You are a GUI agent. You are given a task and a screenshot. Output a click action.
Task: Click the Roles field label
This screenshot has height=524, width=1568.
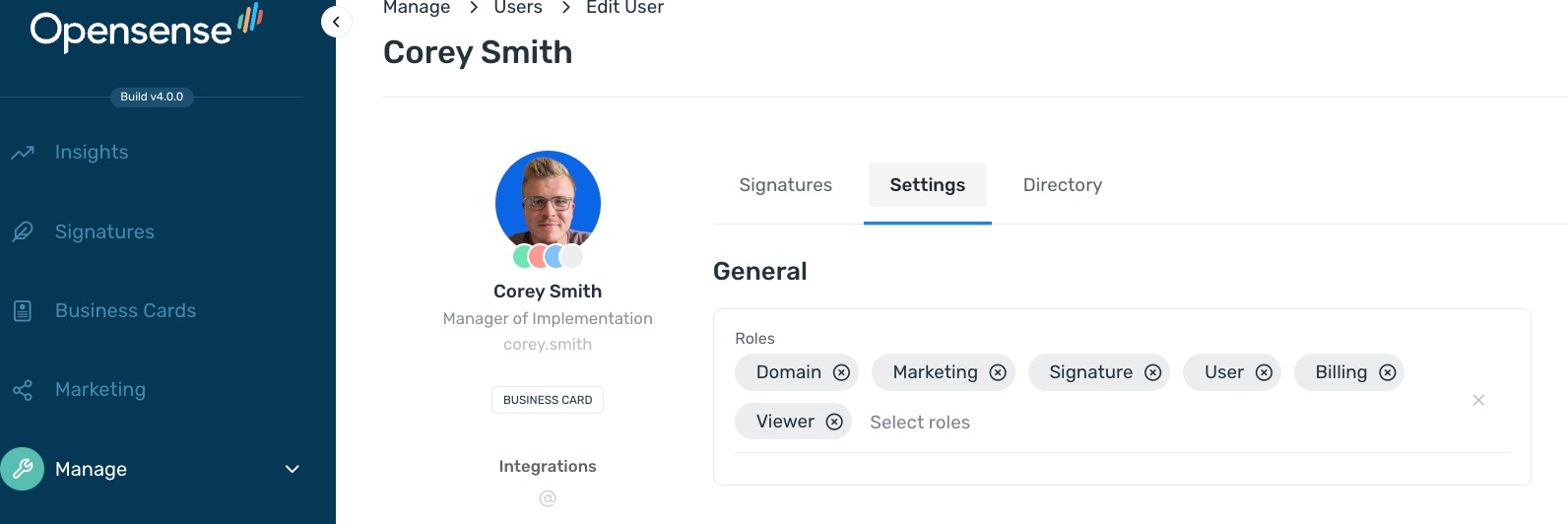point(755,339)
